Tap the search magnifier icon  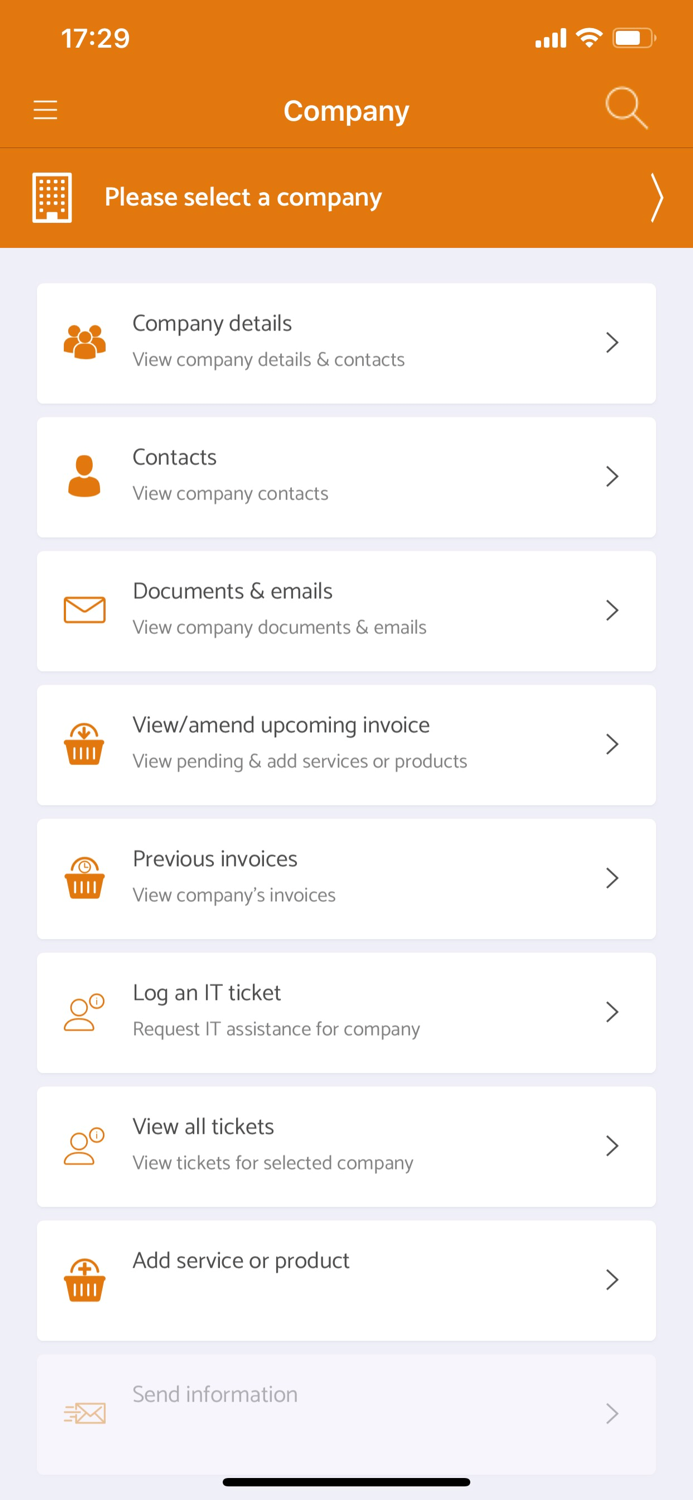pos(626,109)
